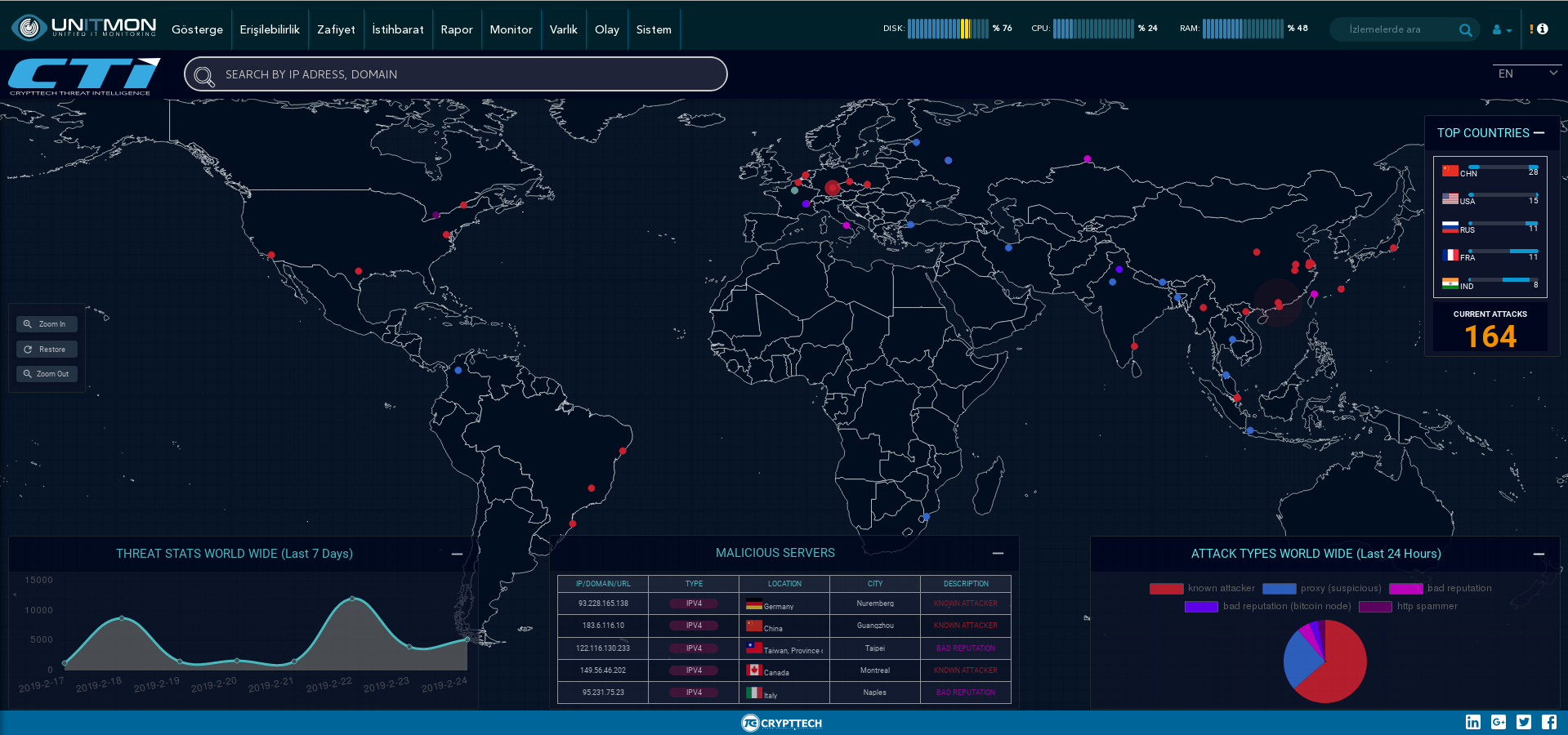Click the 93.228.165.138 server row cell
The image size is (1568, 735).
(x=603, y=604)
